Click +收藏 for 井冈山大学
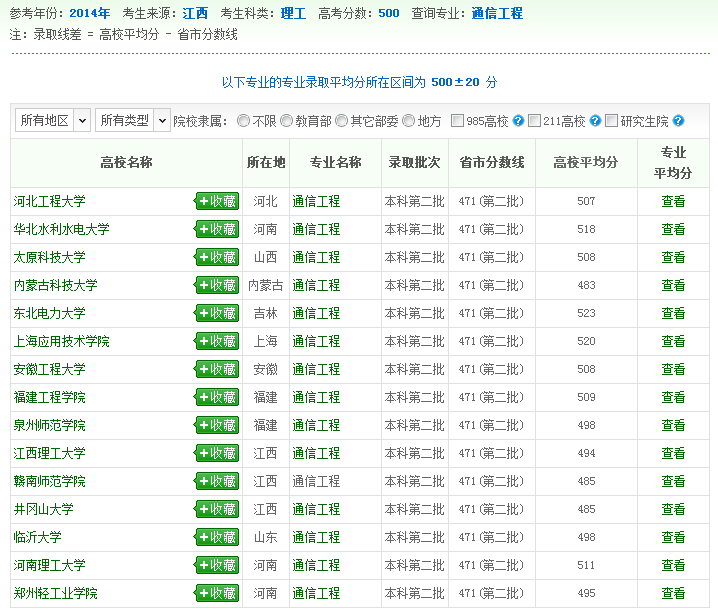Screen dimensions: 718x616 (217, 509)
